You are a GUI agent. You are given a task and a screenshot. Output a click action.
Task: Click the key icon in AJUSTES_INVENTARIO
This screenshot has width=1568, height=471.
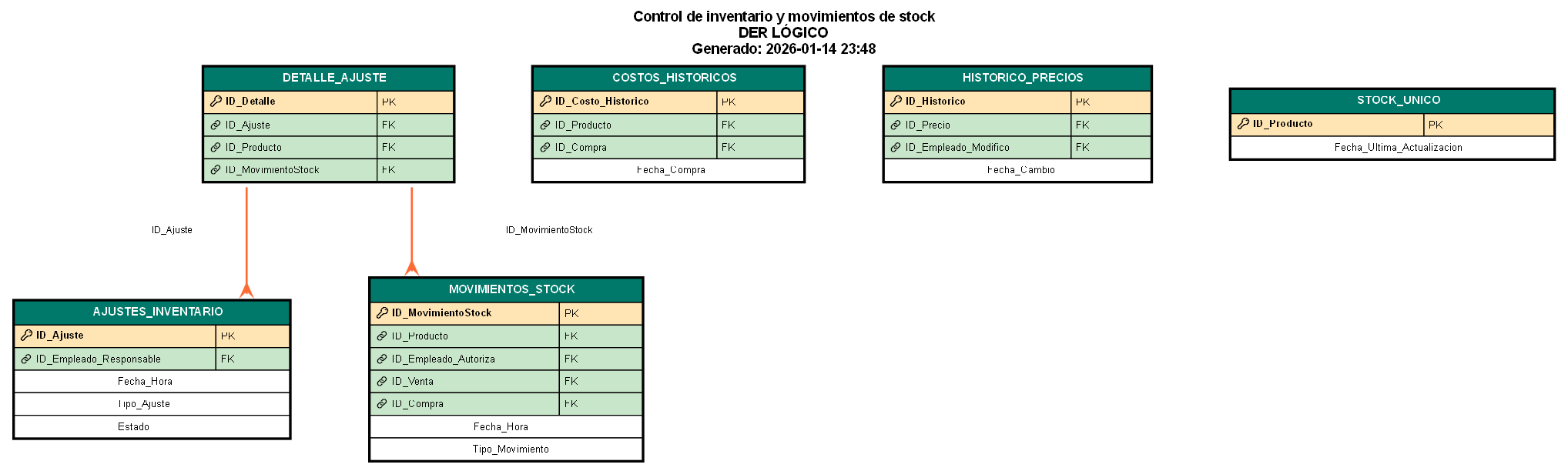[x=26, y=336]
